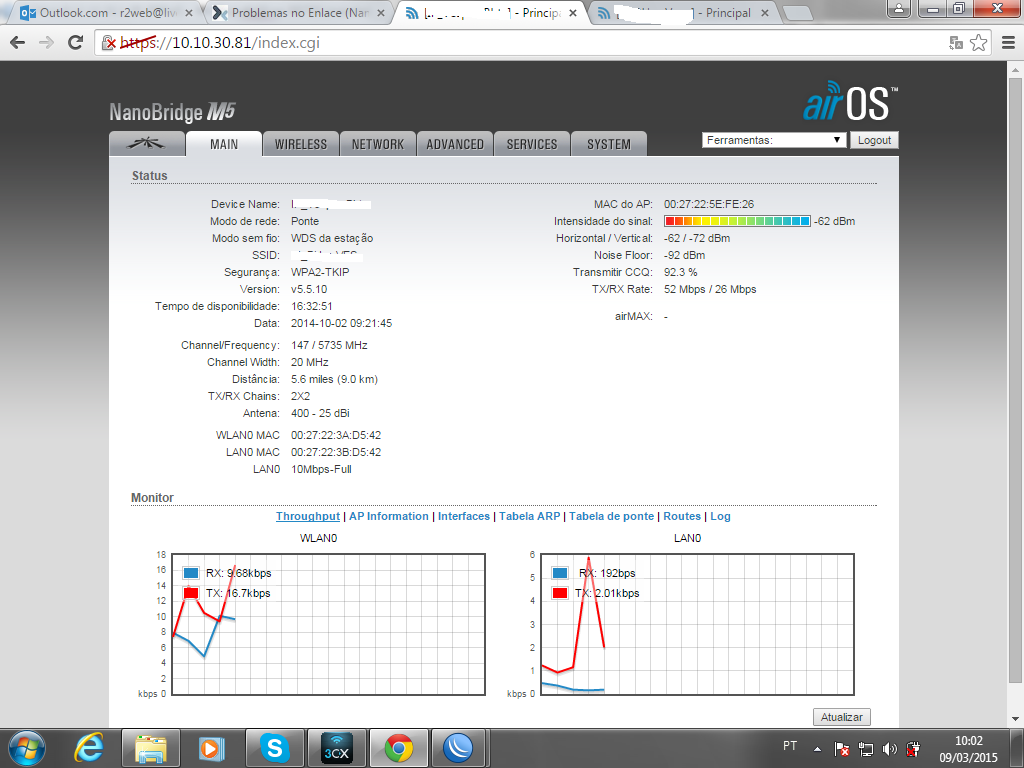
Task: Click the Action Center flag icon
Action: (x=842, y=749)
